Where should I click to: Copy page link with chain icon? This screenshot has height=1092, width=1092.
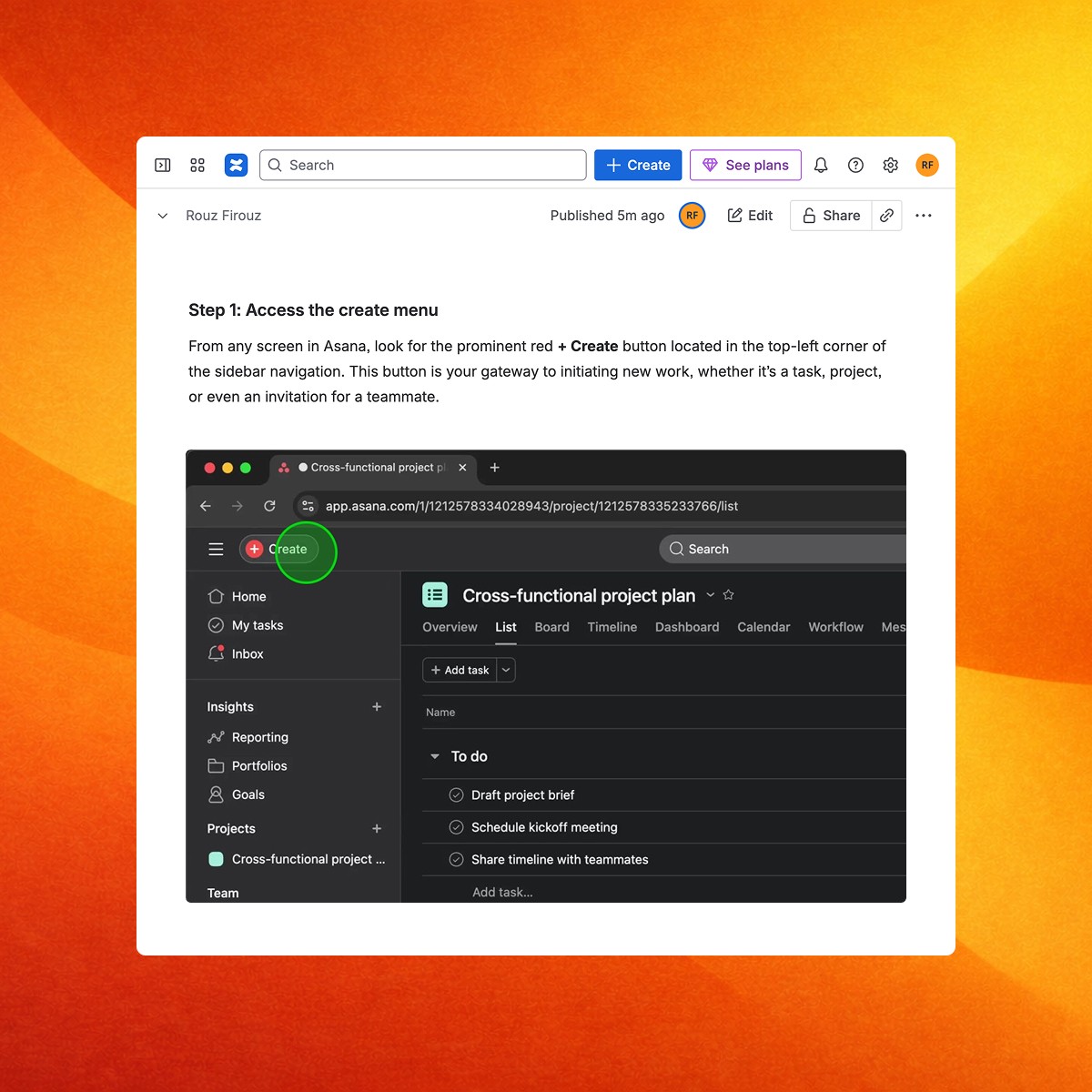coord(886,216)
